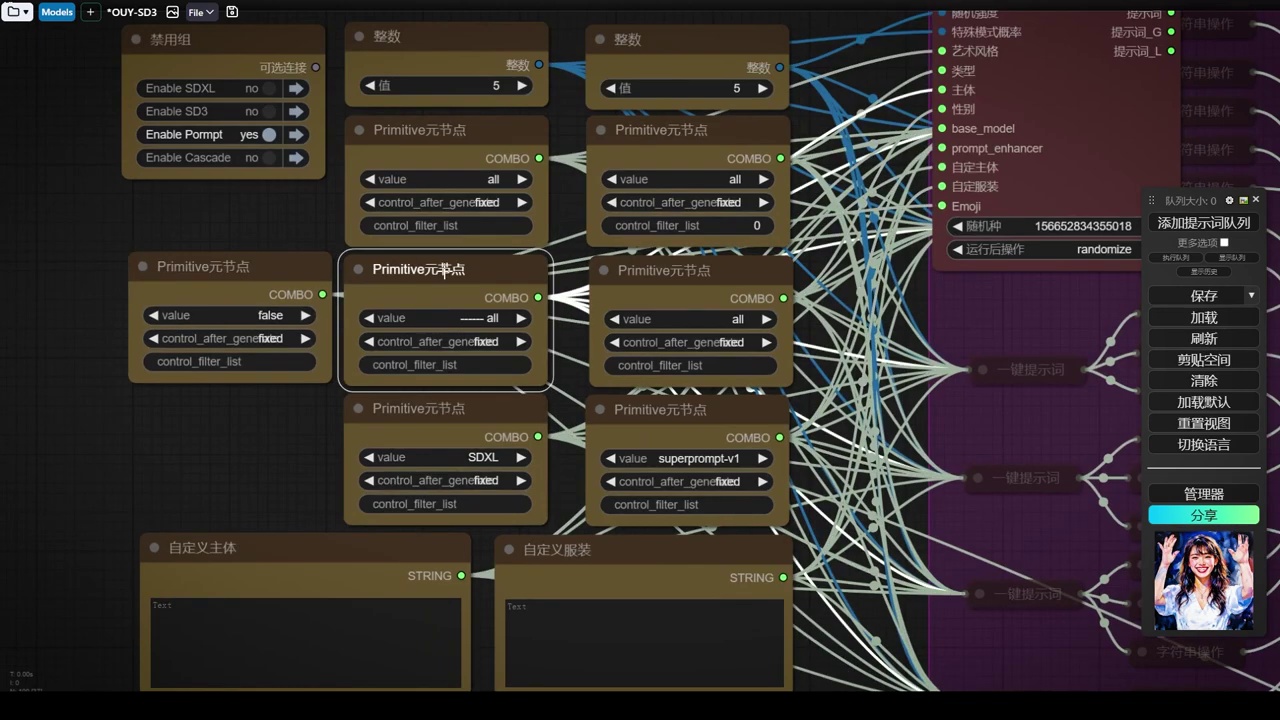This screenshot has width=1280, height=720.
Task: Toggle the Enable SD3 switch
Action: (x=269, y=111)
